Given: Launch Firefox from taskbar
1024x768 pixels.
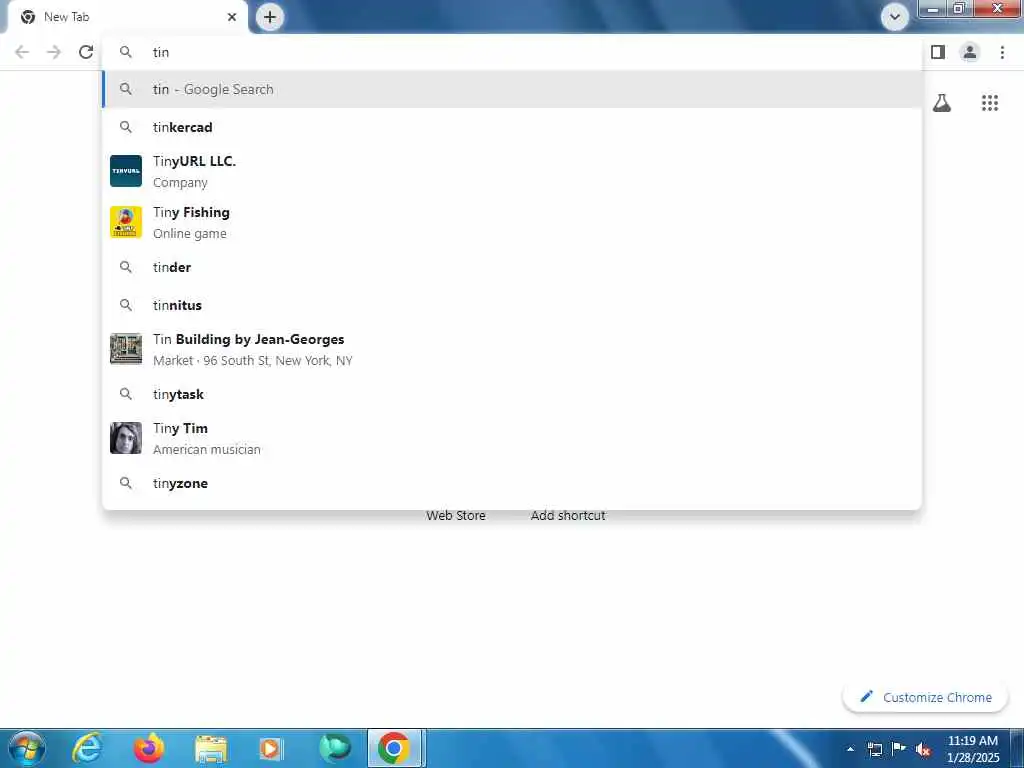Looking at the screenshot, I should (x=149, y=748).
